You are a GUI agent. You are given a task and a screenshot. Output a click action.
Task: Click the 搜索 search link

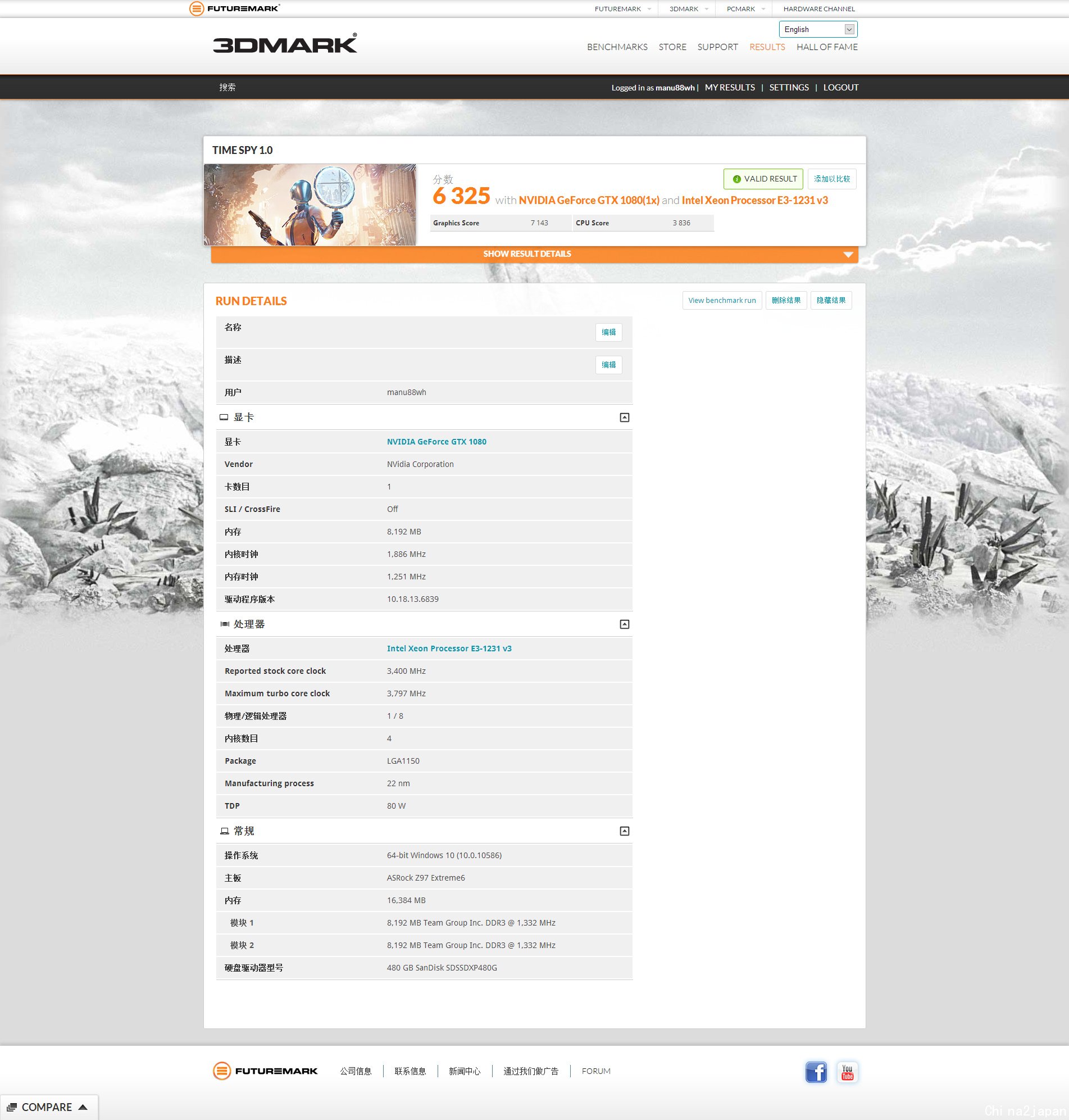click(228, 87)
